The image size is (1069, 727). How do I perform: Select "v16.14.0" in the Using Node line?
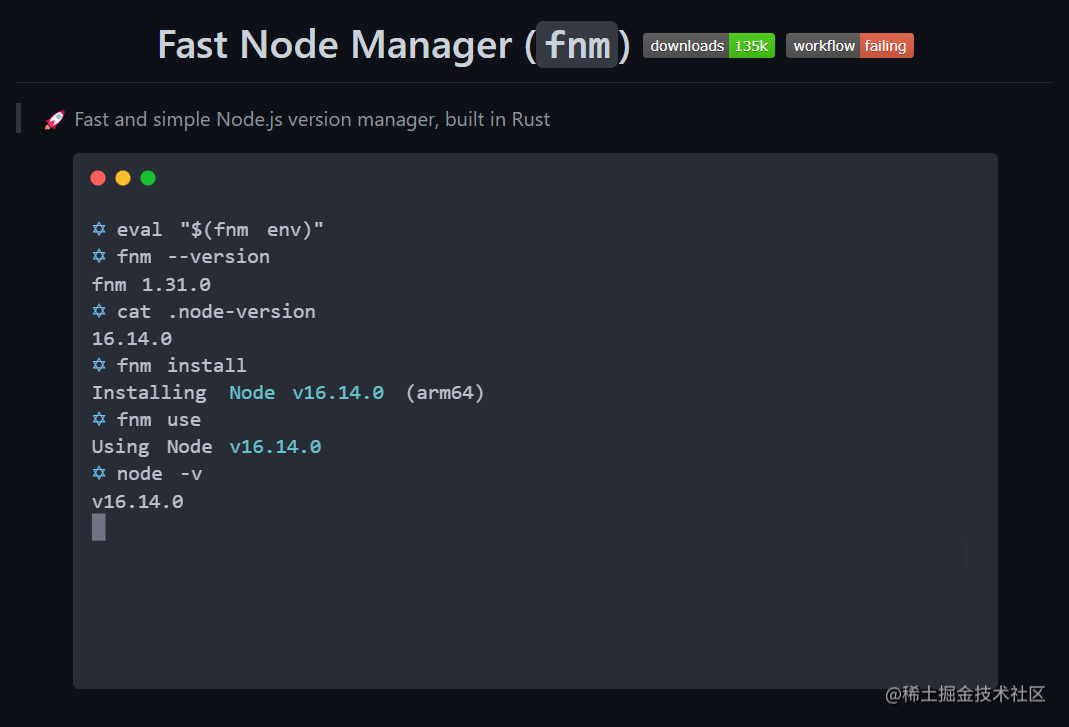point(275,446)
